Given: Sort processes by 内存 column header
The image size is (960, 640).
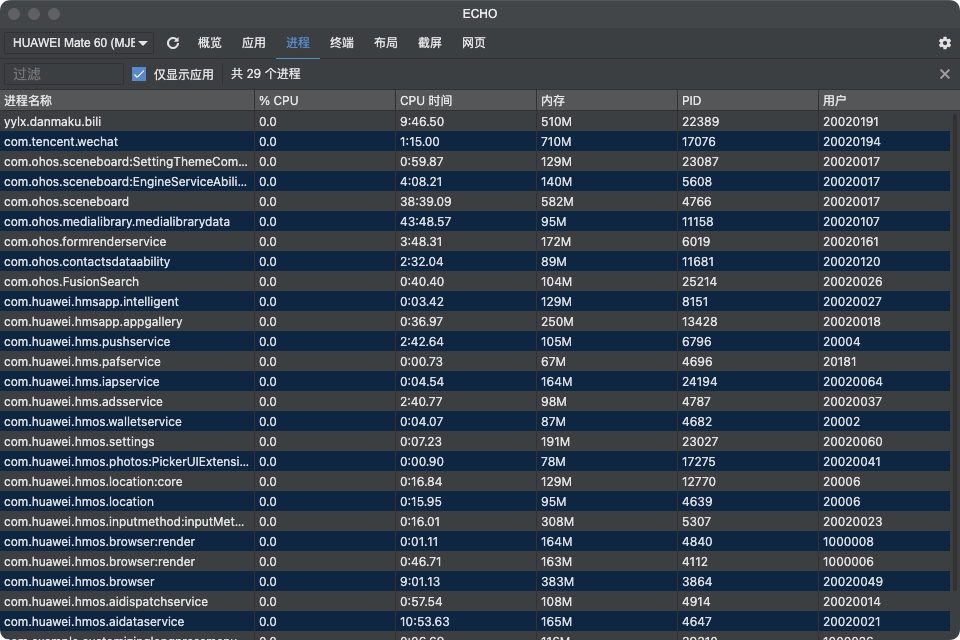Looking at the screenshot, I should point(607,101).
